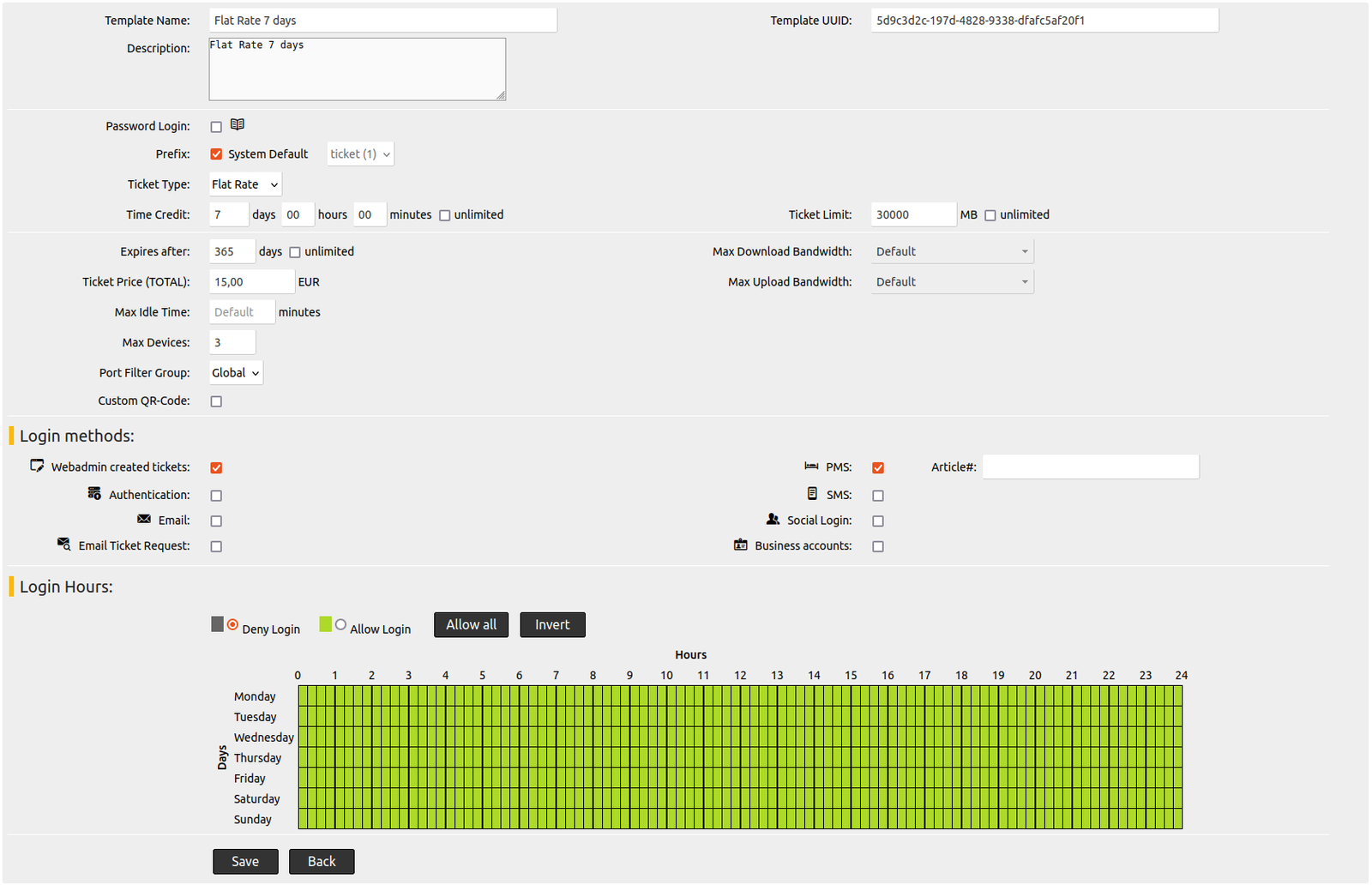The image size is (1372, 885).
Task: Click the green Allow Login color swatch
Action: click(x=325, y=624)
